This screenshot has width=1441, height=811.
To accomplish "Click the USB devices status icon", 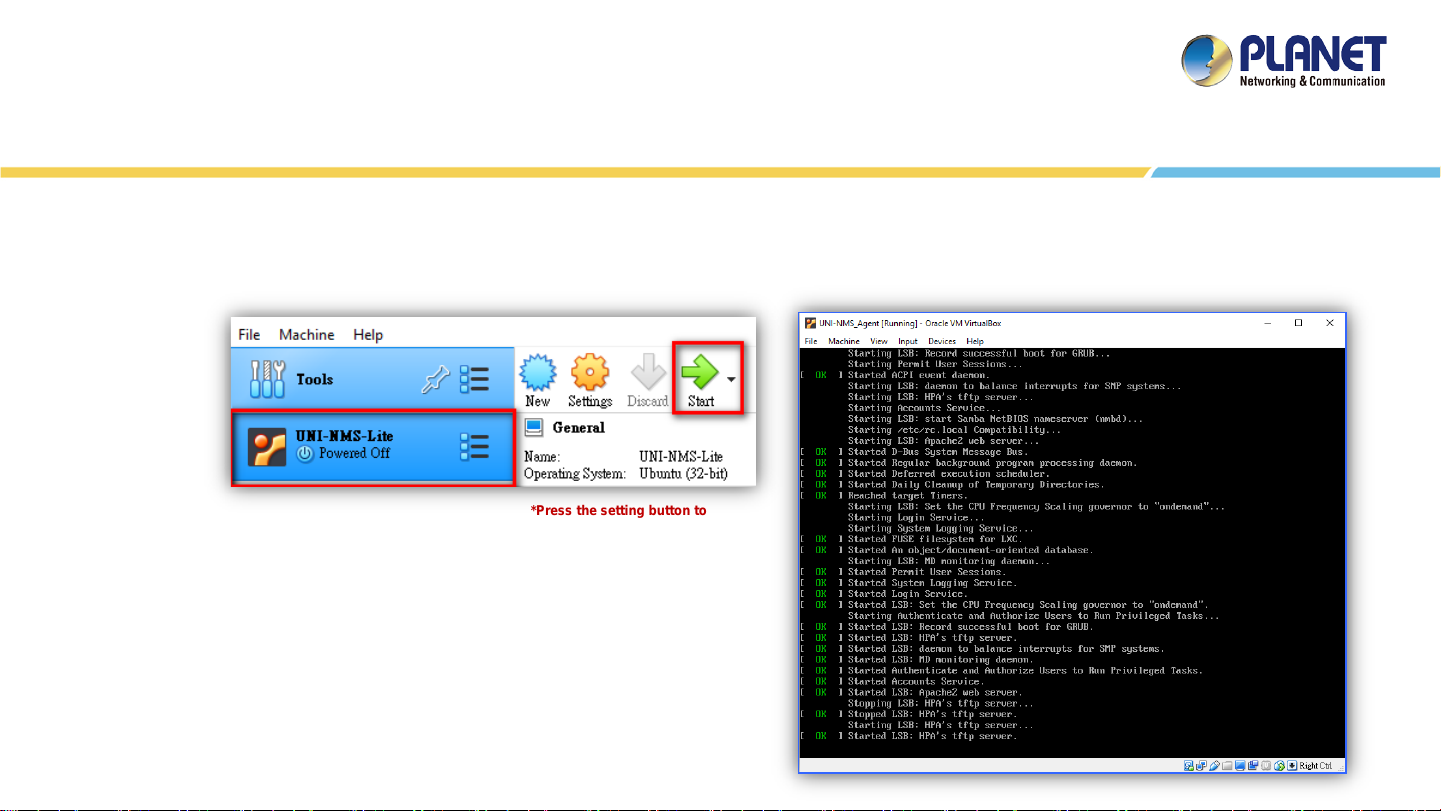I will pyautogui.click(x=1214, y=765).
